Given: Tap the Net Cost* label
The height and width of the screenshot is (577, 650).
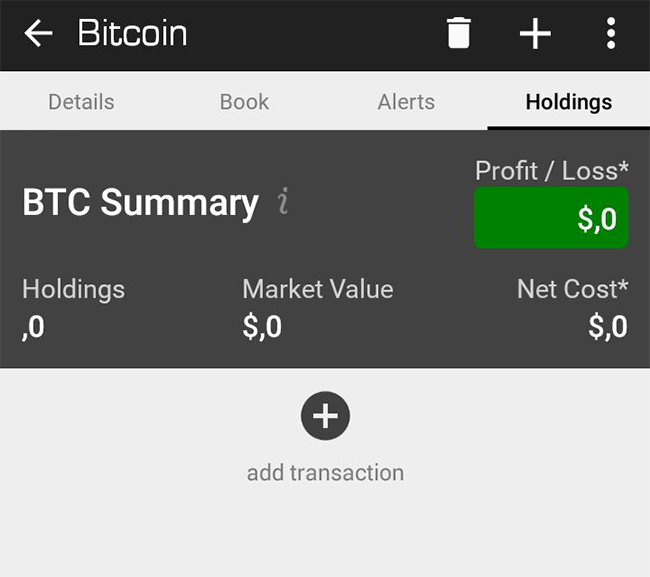Looking at the screenshot, I should coord(572,288).
